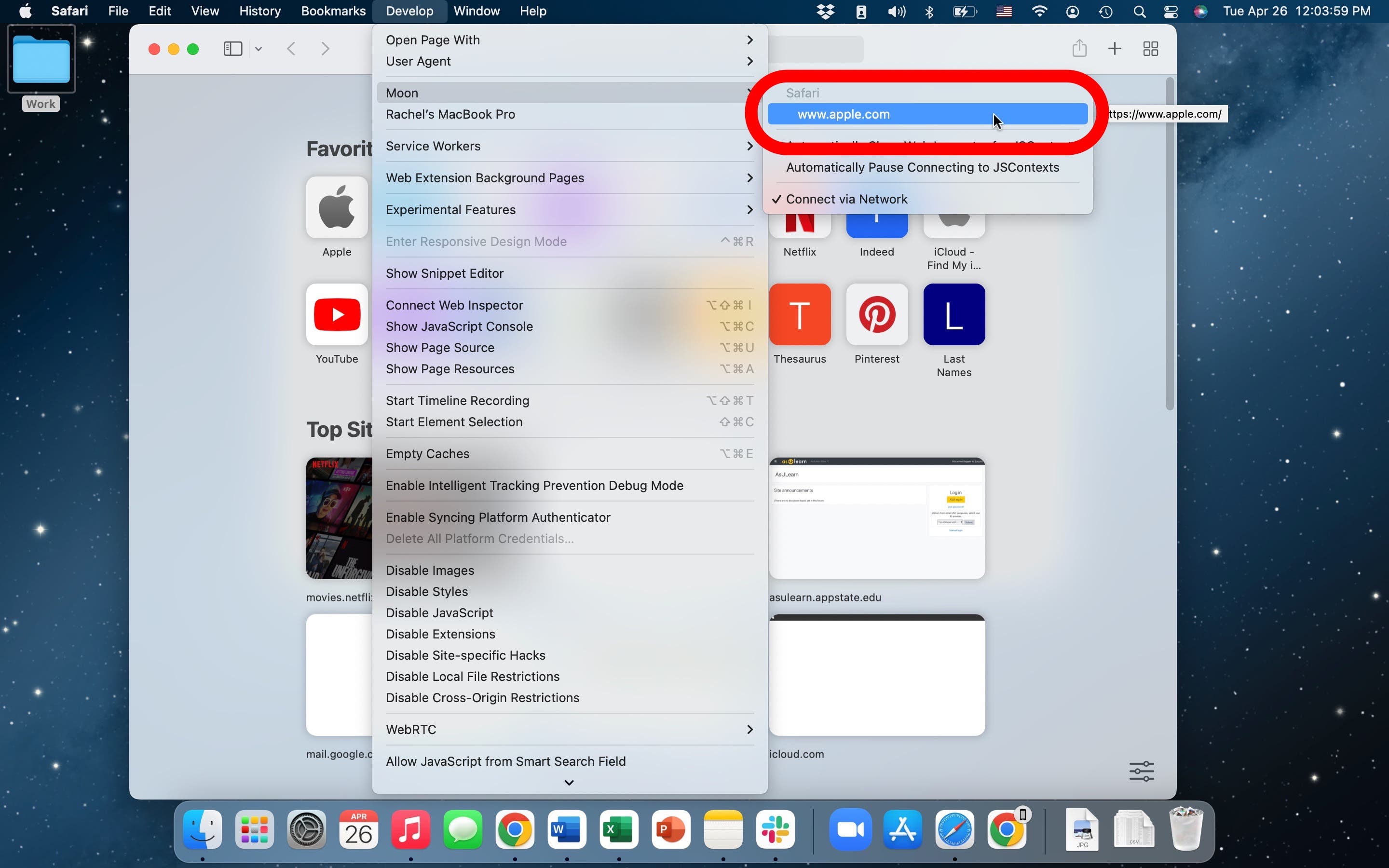
Task: Open the Bookmarks menu in menu bar
Action: pos(333,12)
